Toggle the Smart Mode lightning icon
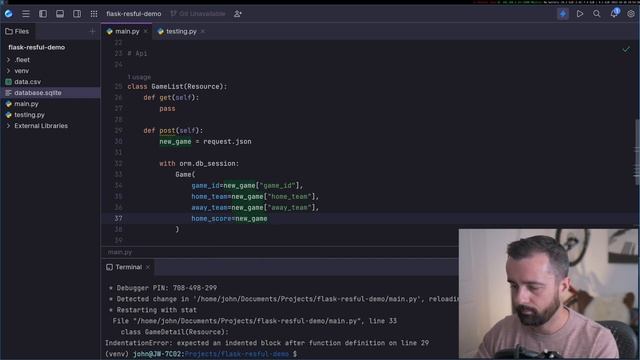The height and width of the screenshot is (360, 640). coord(563,14)
